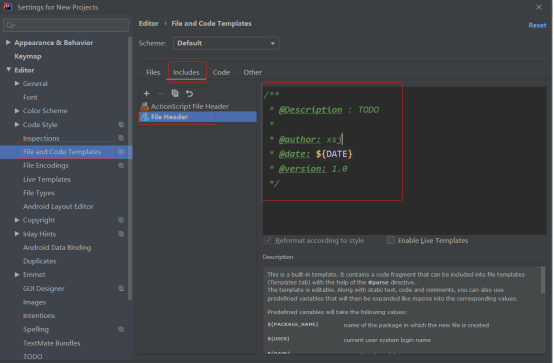Select TODO in settings tree
Viewport: 554px width, 363px height.
[33, 356]
